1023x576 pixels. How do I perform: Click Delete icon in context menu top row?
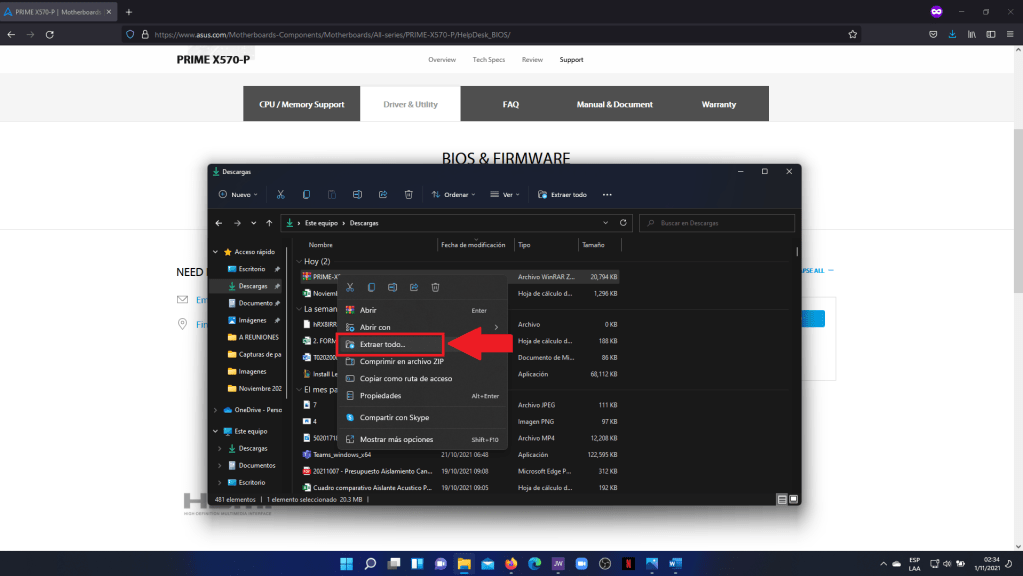coord(436,287)
